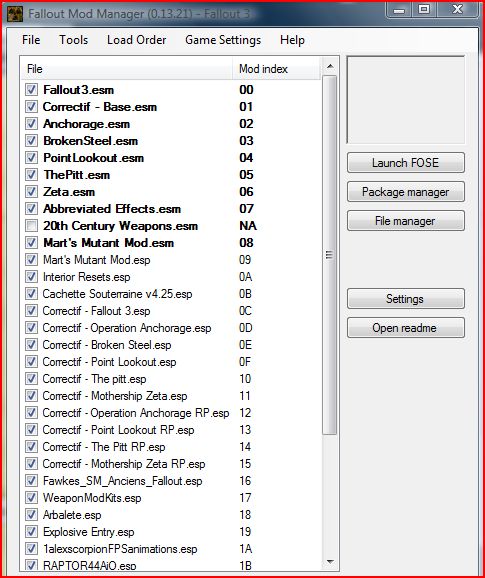Toggle the ThePitt.esm checkbox
The image size is (485, 578).
[31, 174]
